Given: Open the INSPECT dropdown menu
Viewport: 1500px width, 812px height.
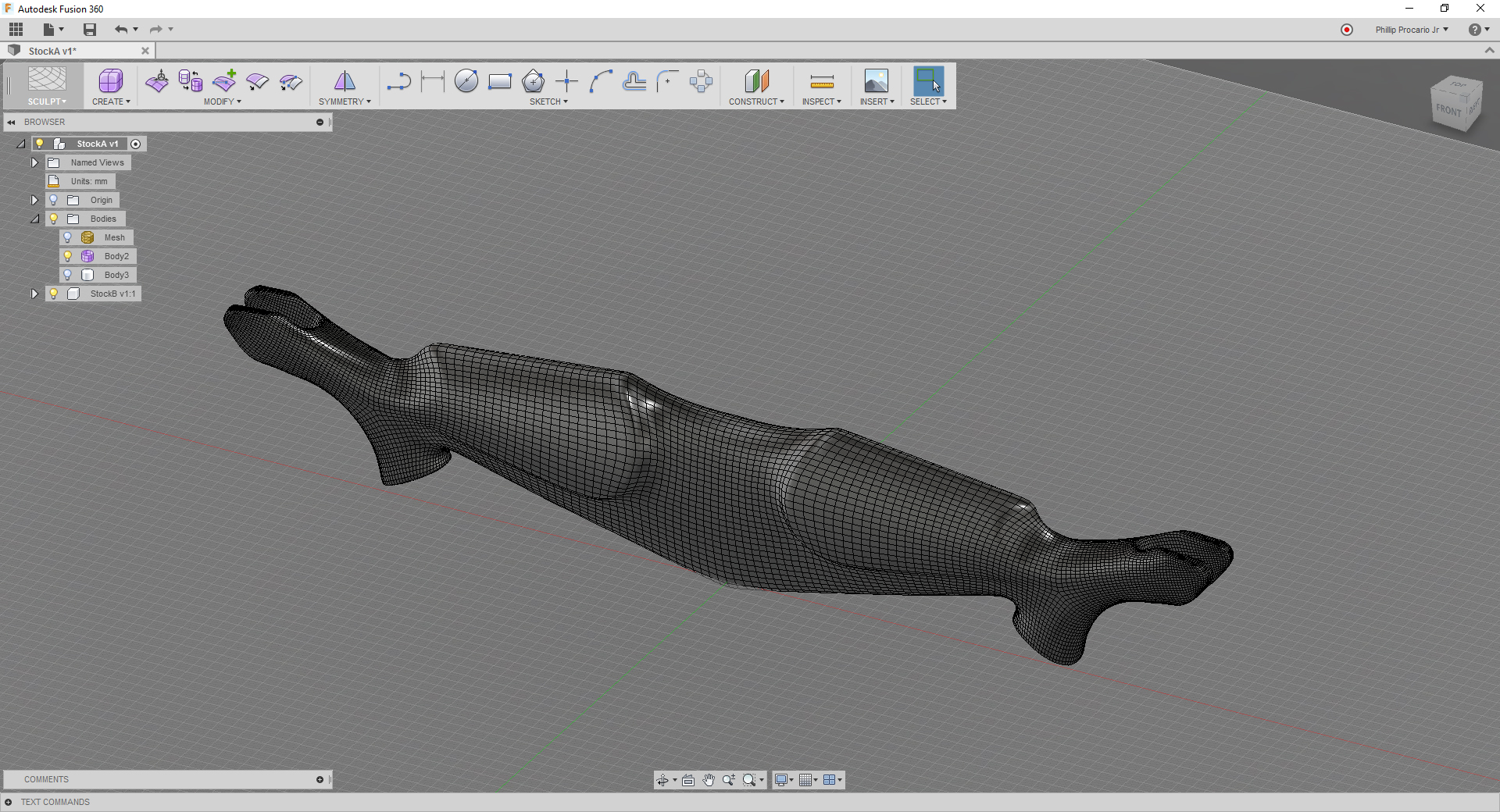Looking at the screenshot, I should [x=822, y=101].
